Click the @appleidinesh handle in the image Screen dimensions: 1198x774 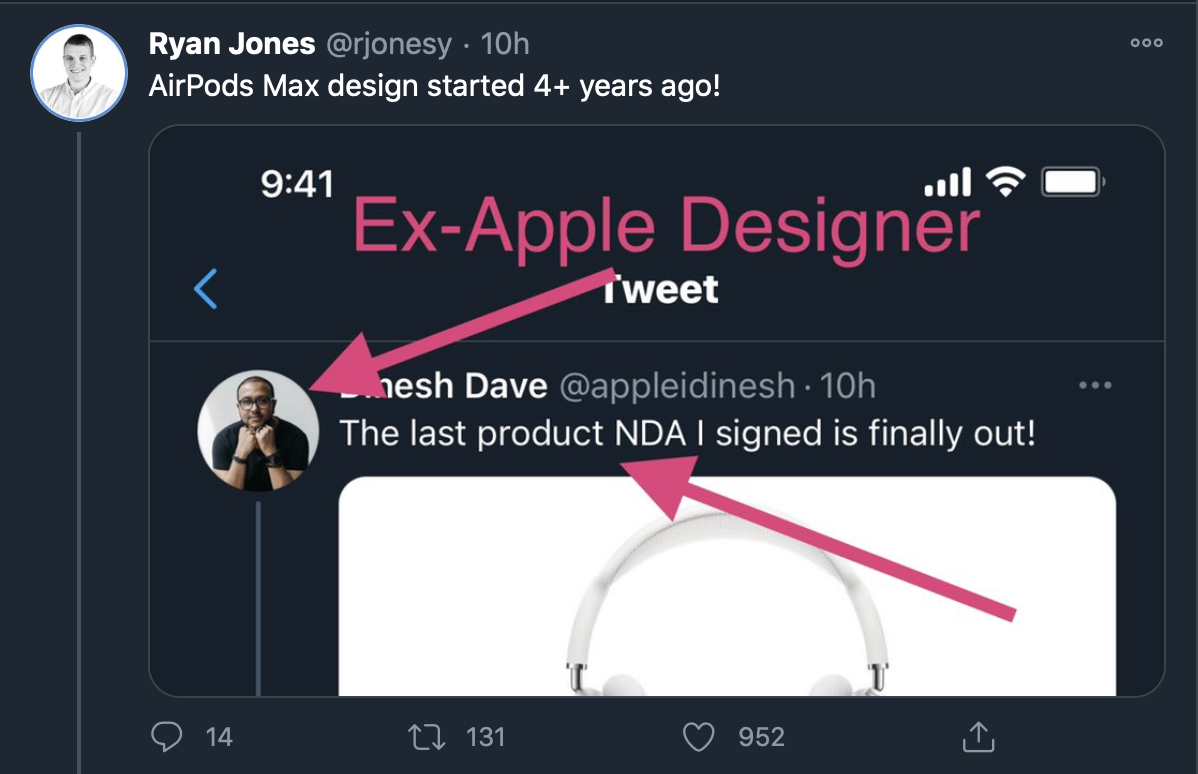pyautogui.click(x=677, y=385)
